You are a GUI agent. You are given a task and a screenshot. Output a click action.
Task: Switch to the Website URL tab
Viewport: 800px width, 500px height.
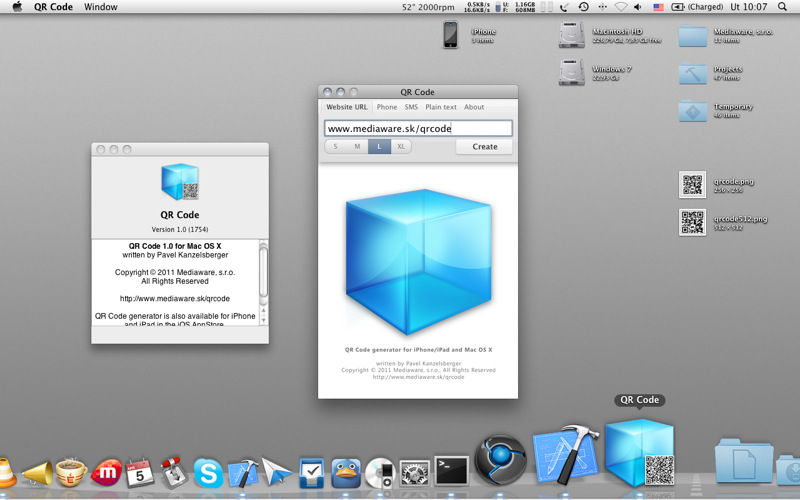coord(347,107)
